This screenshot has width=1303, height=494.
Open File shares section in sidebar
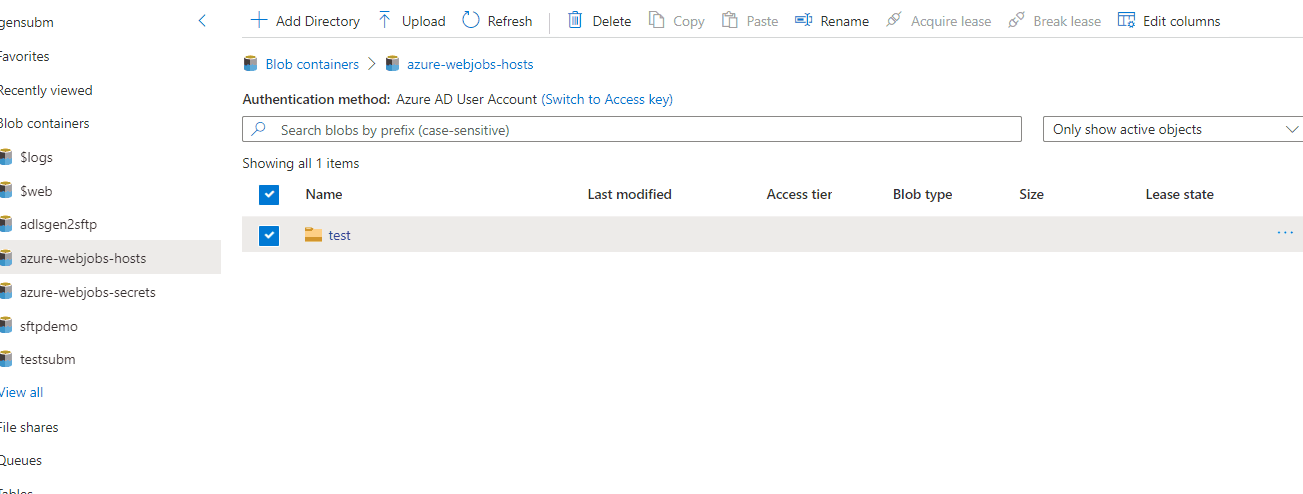coord(28,427)
